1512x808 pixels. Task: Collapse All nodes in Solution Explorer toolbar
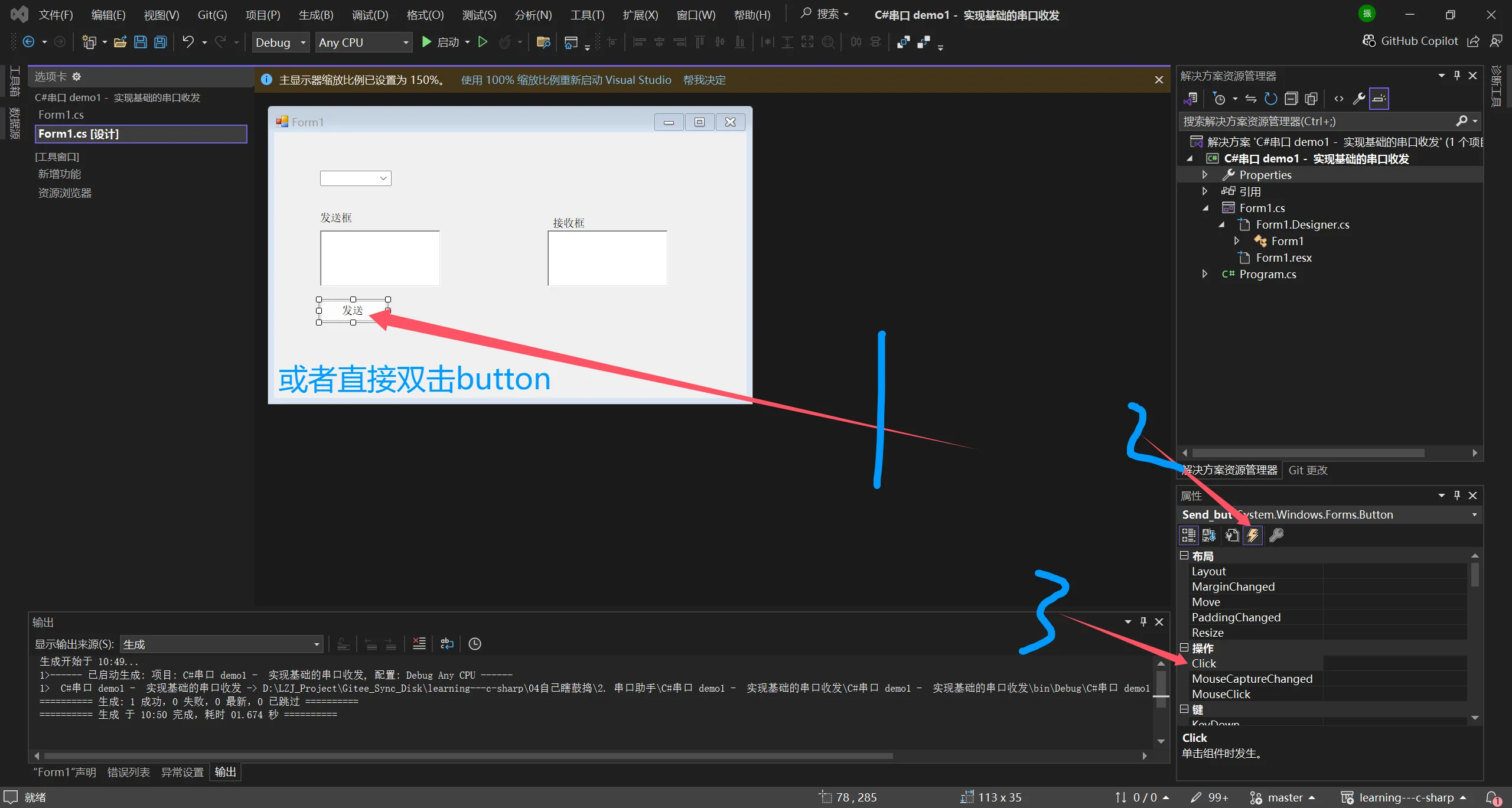click(1291, 99)
